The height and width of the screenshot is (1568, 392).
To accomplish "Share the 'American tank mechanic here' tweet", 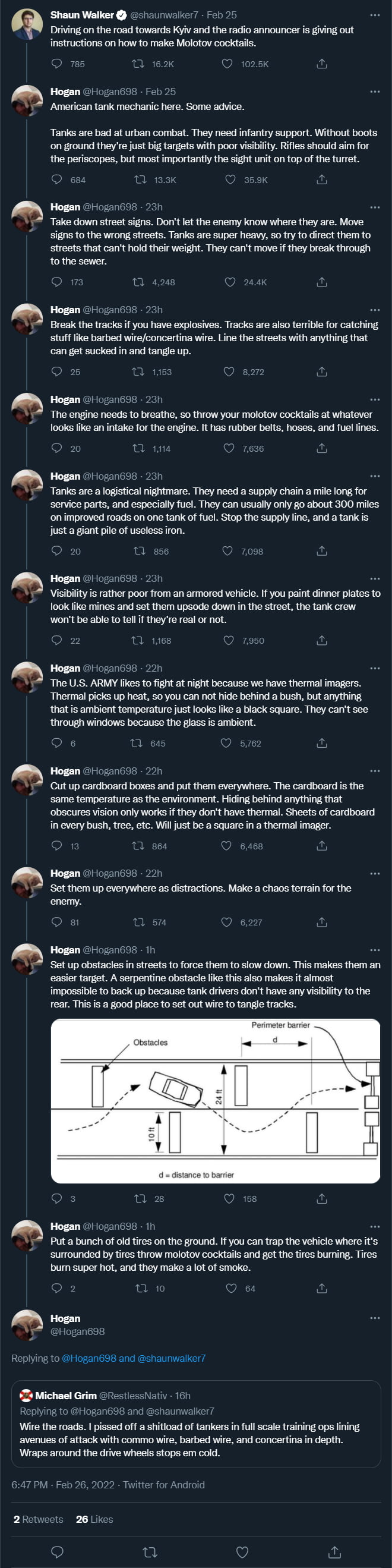I will [x=322, y=180].
